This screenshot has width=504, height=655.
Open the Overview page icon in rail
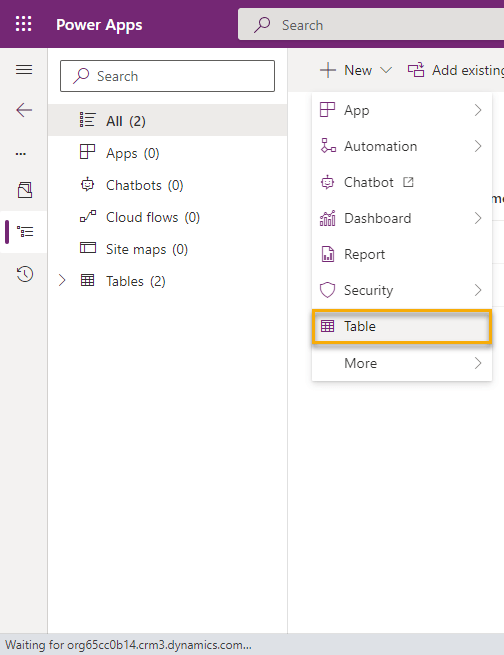point(25,190)
